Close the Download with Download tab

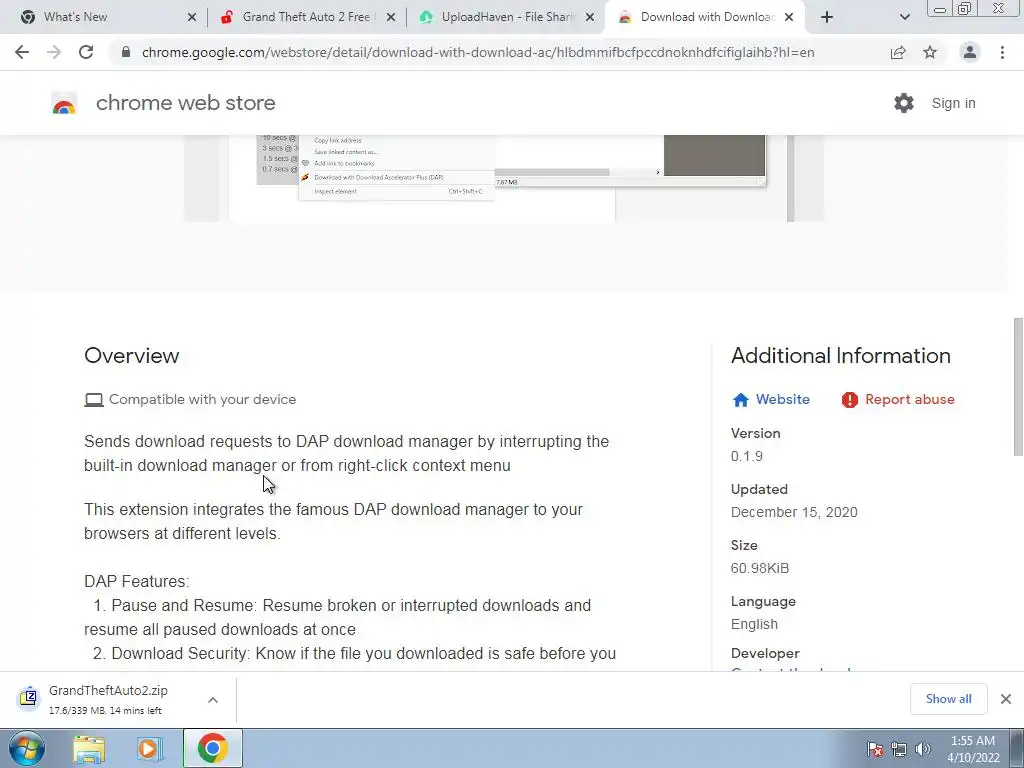(789, 17)
